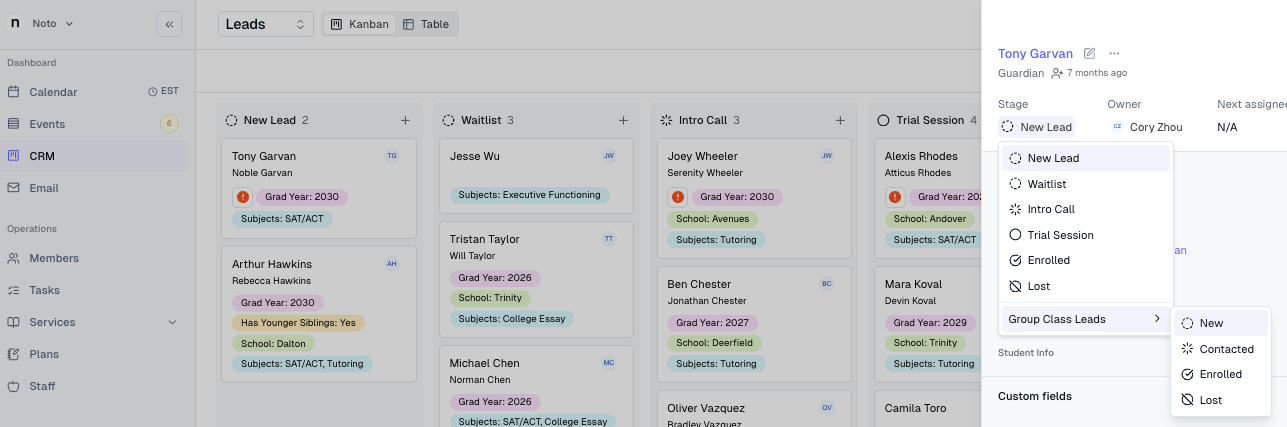Screen dimensions: 1287x427
Task: Click the alert icon on Joey Wheeler card
Action: coord(677,197)
